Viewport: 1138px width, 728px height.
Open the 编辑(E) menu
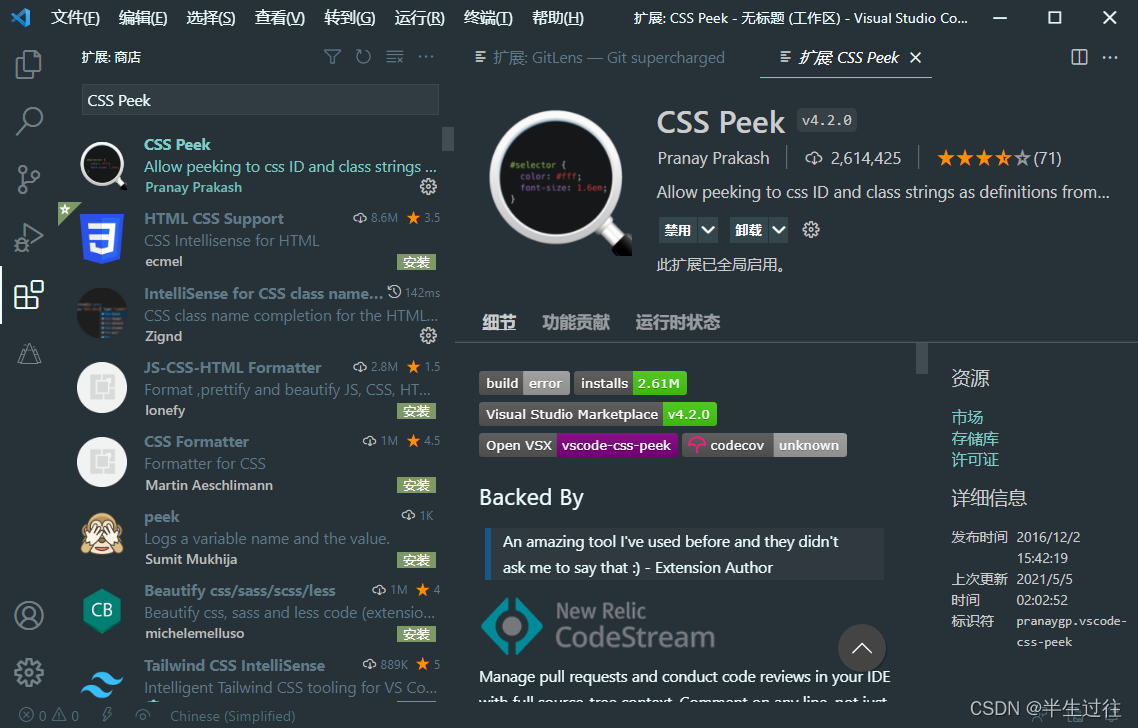click(143, 17)
